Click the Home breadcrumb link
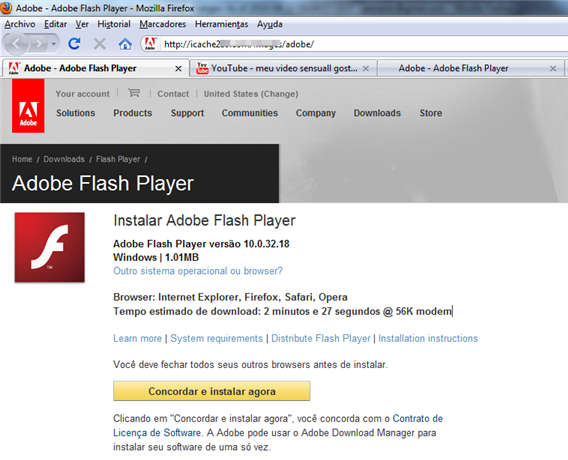Screen dimensions: 568x460 [x=22, y=159]
